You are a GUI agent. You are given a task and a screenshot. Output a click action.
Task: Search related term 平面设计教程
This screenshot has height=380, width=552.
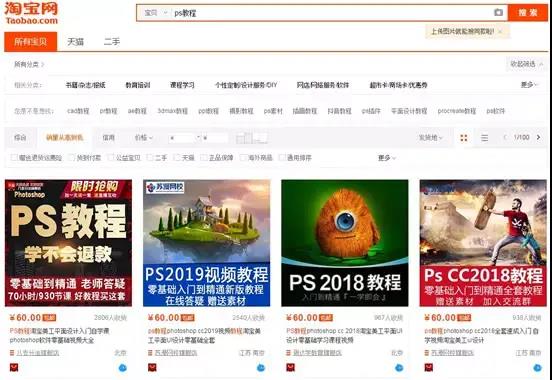pos(409,111)
